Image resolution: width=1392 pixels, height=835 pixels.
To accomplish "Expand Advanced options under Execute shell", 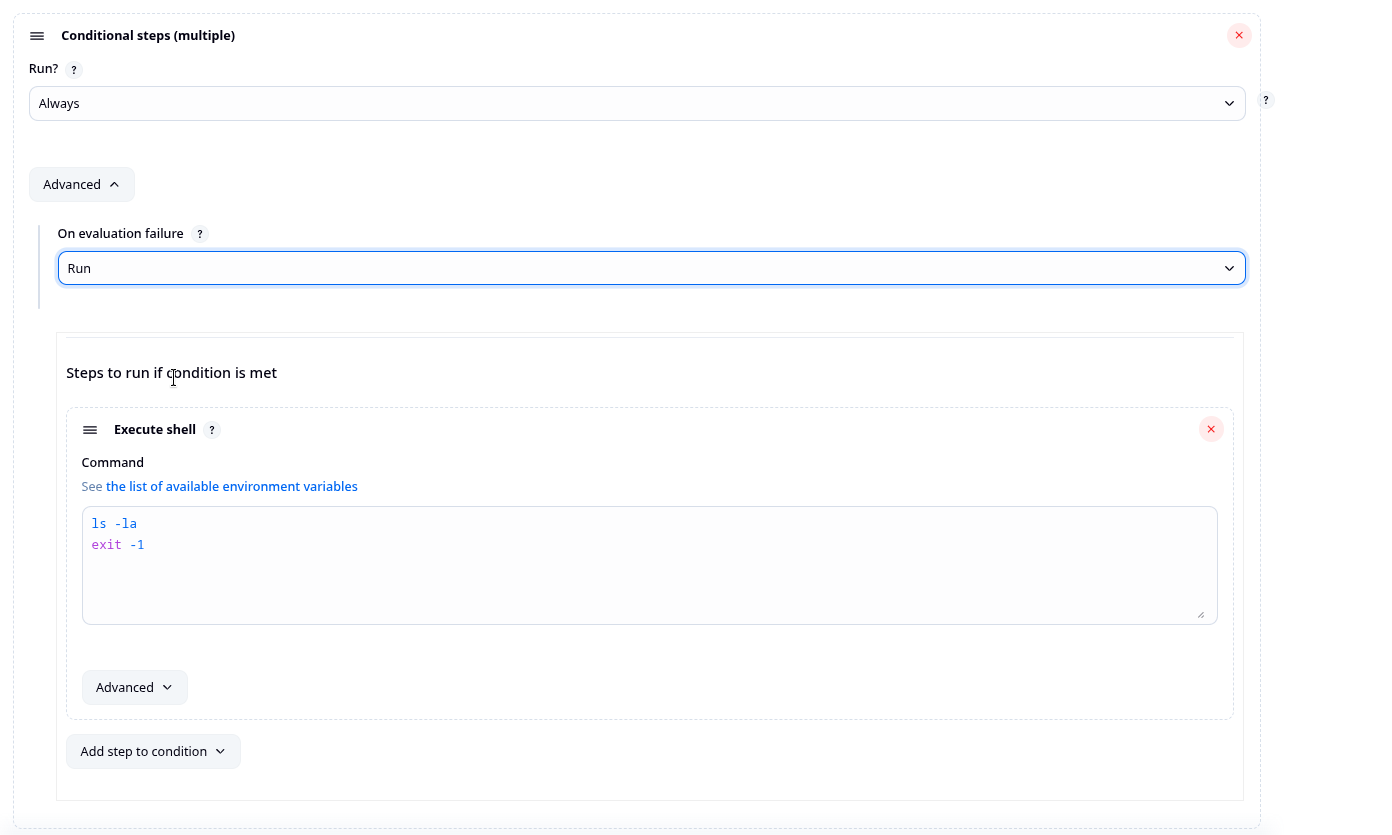I will 135,688.
